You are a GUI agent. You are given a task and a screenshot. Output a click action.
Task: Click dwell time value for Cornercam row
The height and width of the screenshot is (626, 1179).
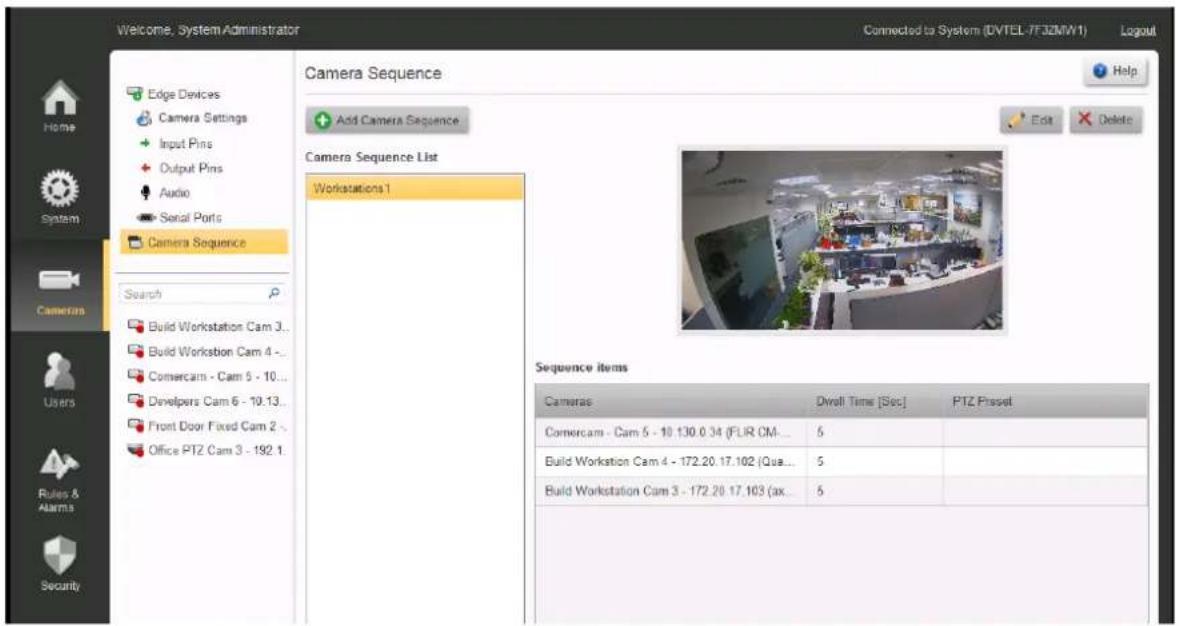(821, 433)
